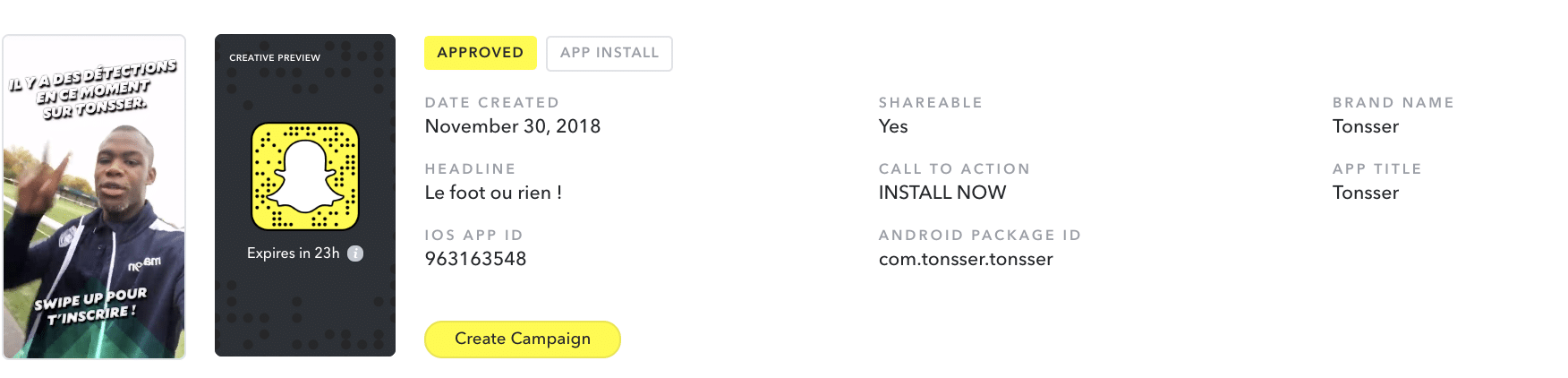Select the November 30, 2018 date value

point(512,126)
